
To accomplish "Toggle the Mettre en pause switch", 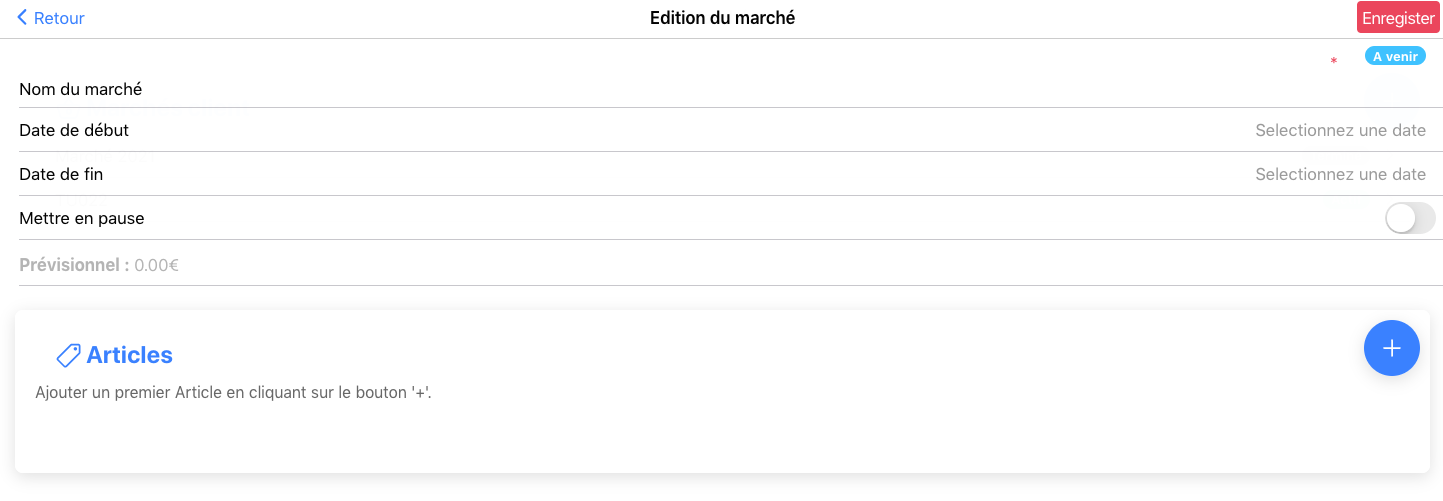I will [x=1409, y=218].
